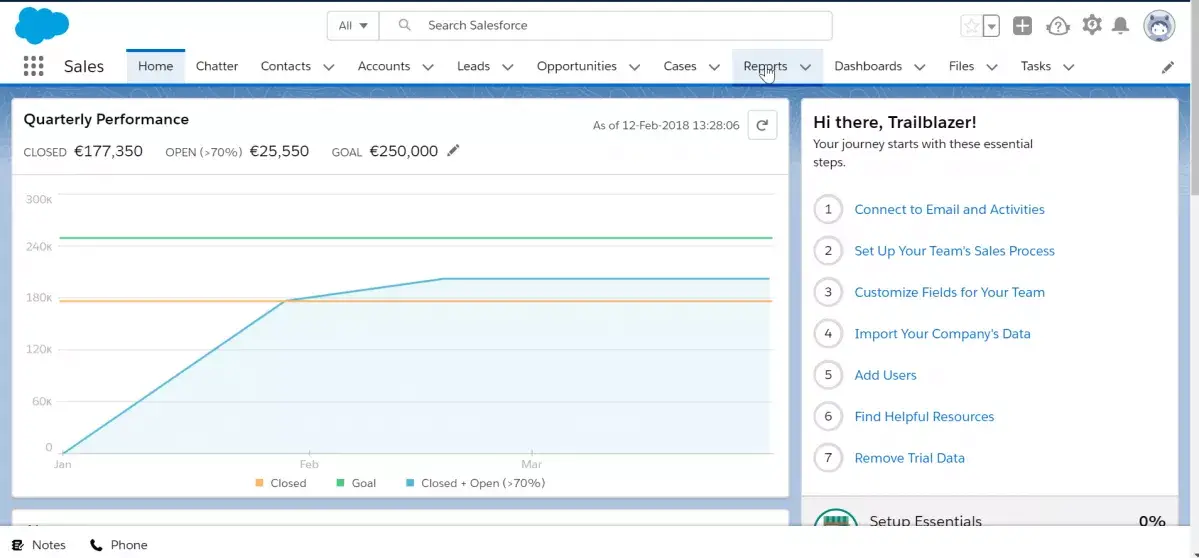Expand the Reports tab menu chevron
The height and width of the screenshot is (558, 1199).
pos(805,67)
